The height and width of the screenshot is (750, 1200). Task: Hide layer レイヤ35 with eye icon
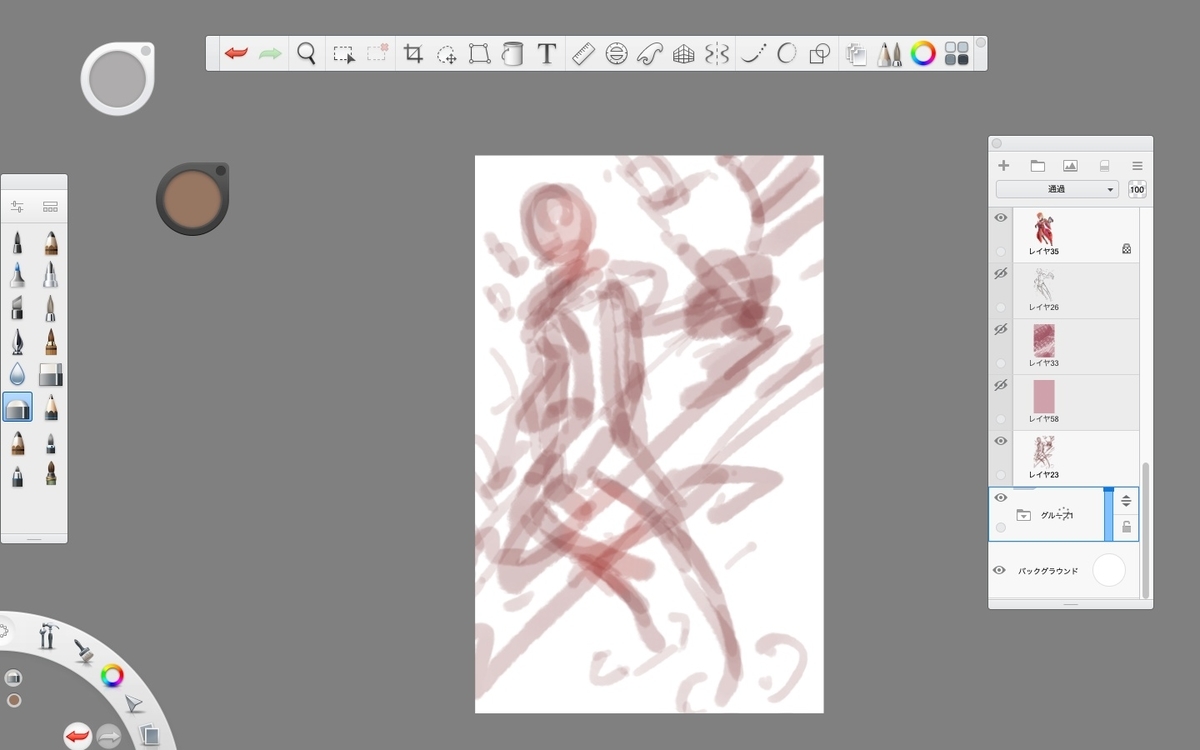point(1000,218)
